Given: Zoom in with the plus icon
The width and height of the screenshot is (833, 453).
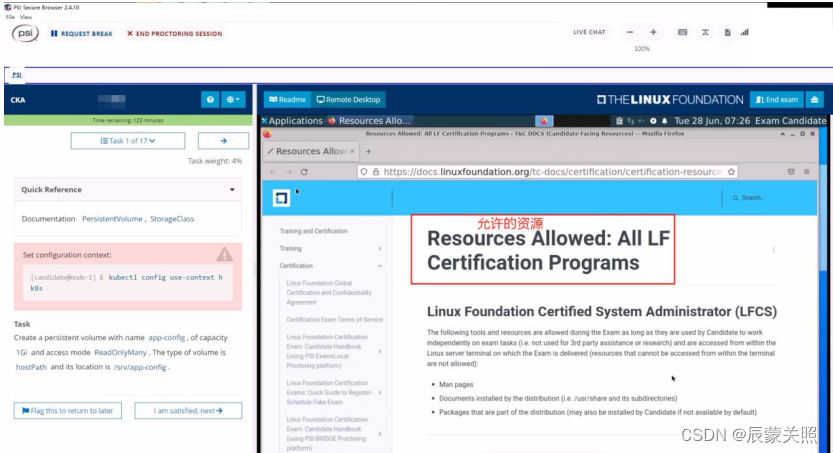Looking at the screenshot, I should (x=653, y=32).
